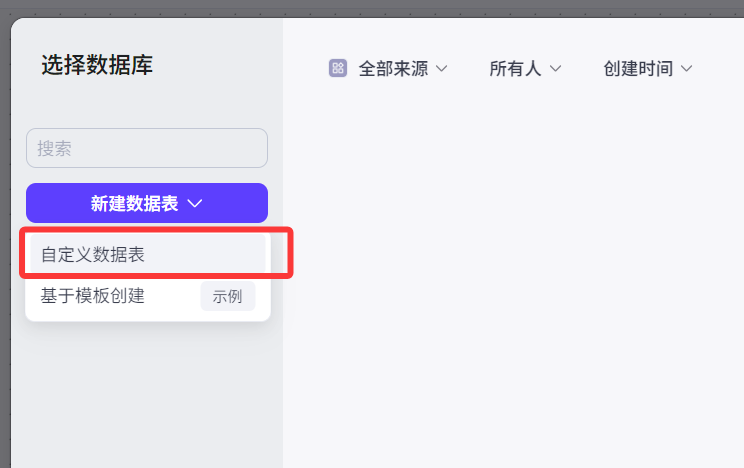Click the 创建时间 sort label

[638, 68]
